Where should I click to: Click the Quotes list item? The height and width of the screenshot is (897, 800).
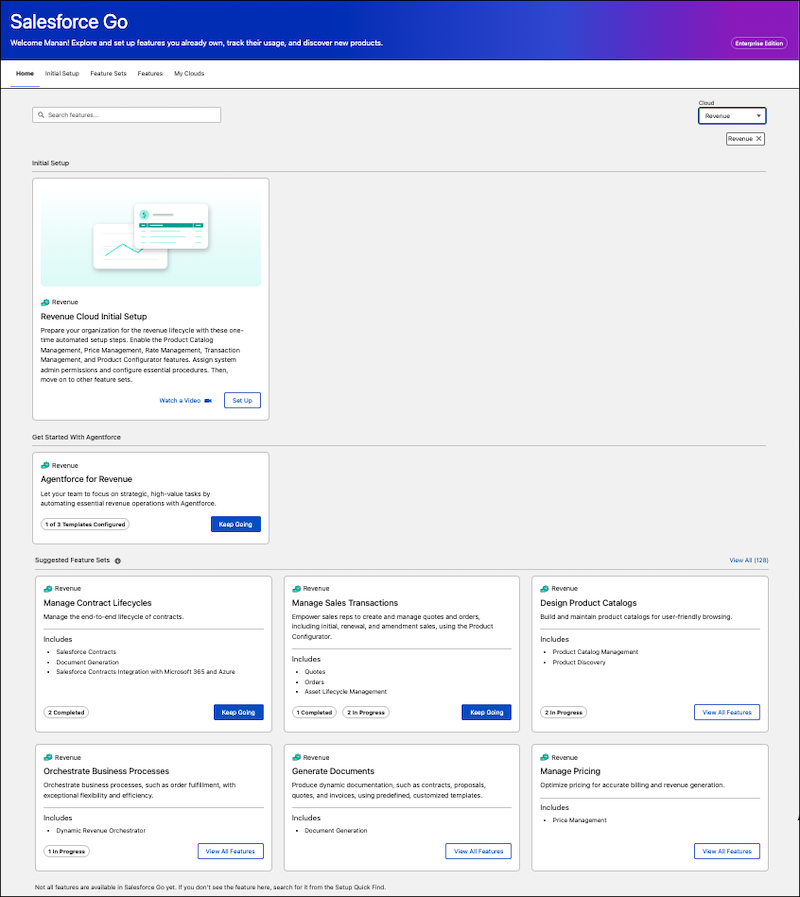pos(315,672)
